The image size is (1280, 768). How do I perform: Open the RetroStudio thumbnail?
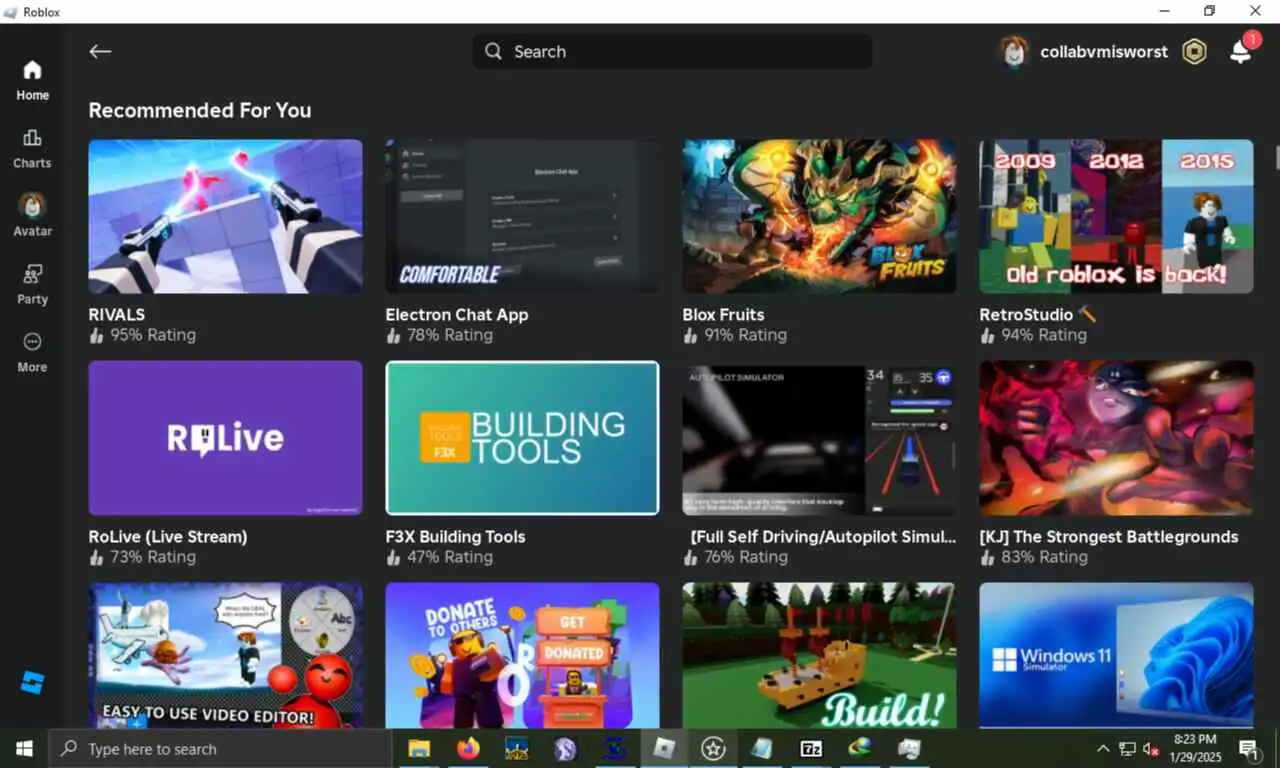[1116, 216]
